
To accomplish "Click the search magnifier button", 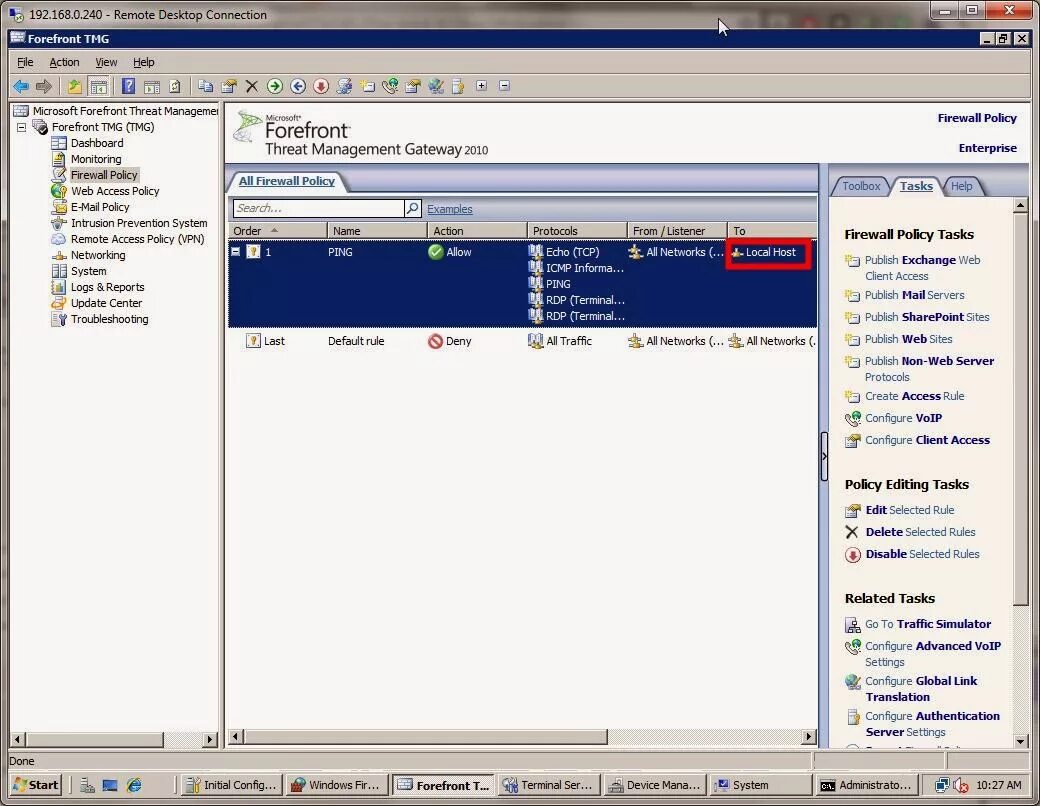I will (x=412, y=208).
